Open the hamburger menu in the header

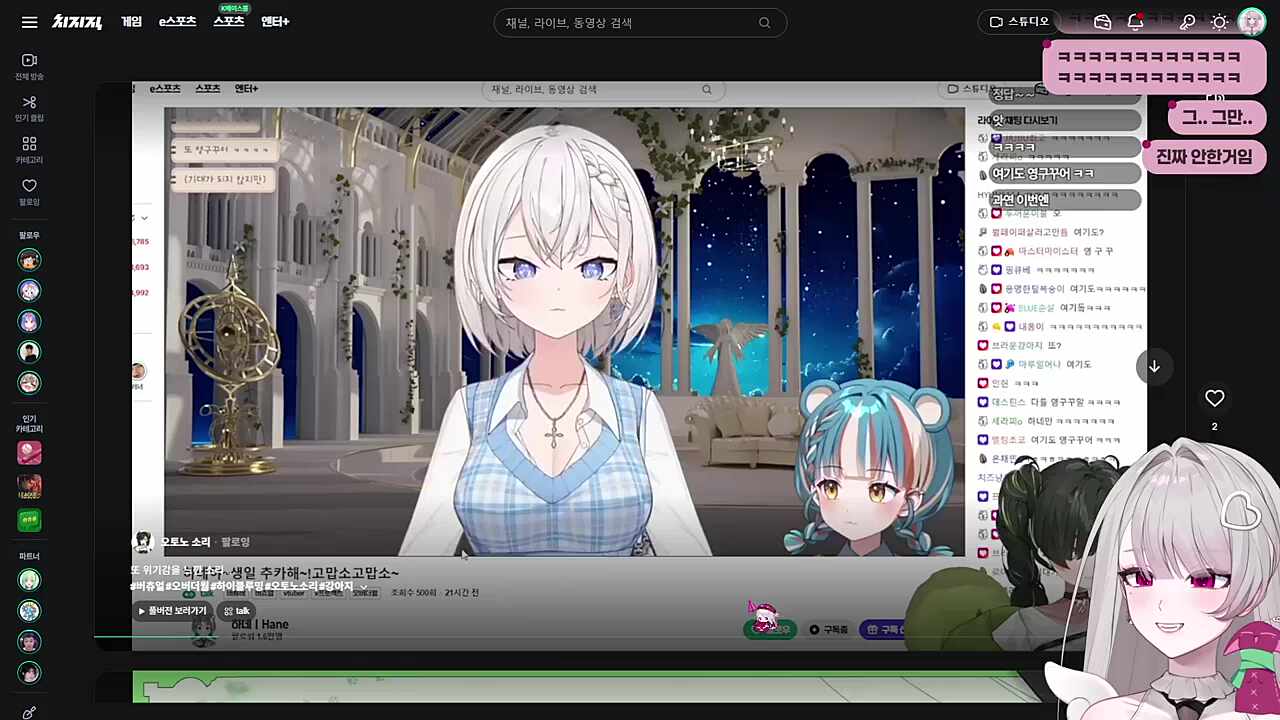(x=29, y=22)
